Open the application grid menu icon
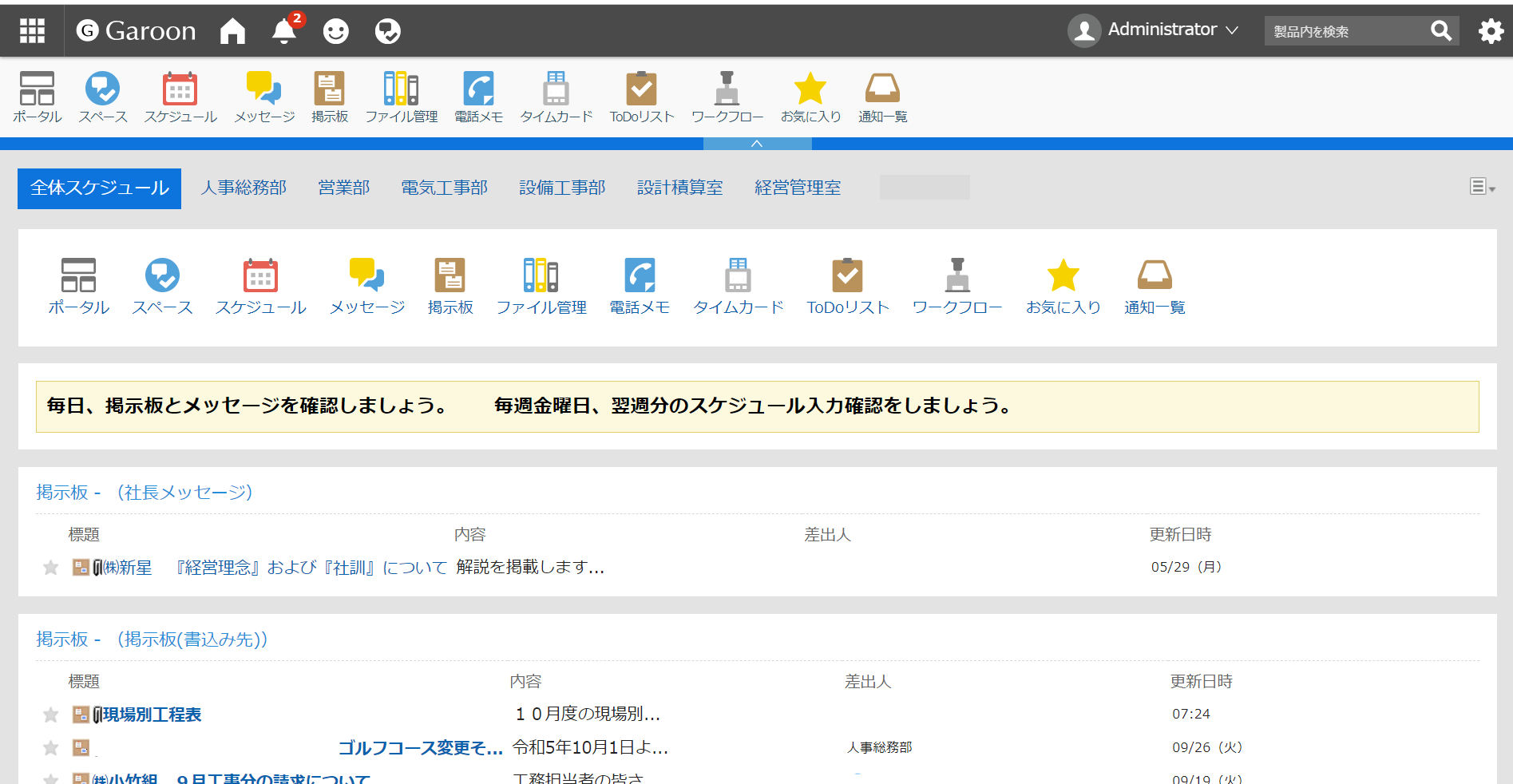The width and height of the screenshot is (1513, 784). [32, 30]
